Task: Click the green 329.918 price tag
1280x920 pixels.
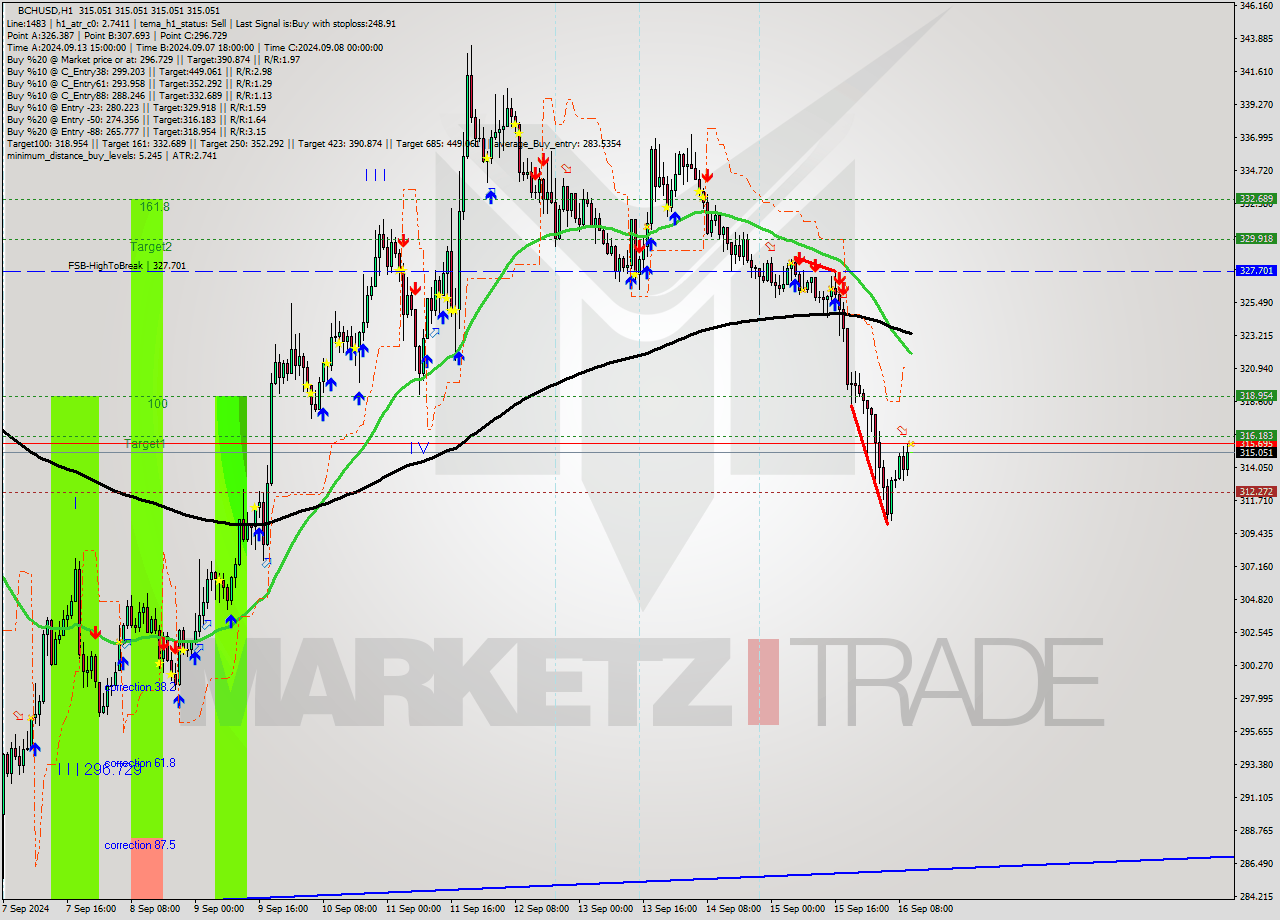Action: (x=1256, y=238)
